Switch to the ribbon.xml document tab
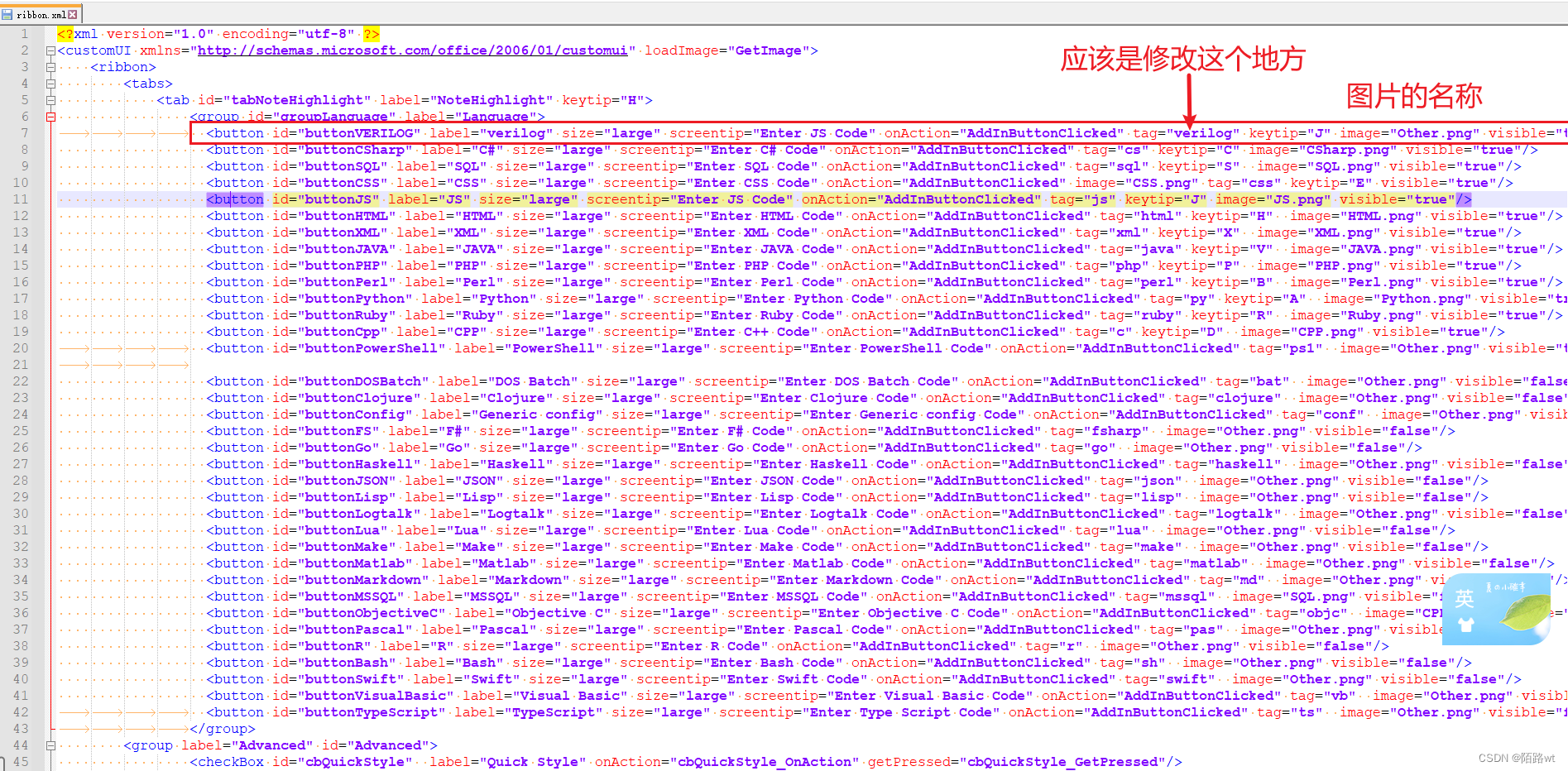1568x771 pixels. [40, 14]
